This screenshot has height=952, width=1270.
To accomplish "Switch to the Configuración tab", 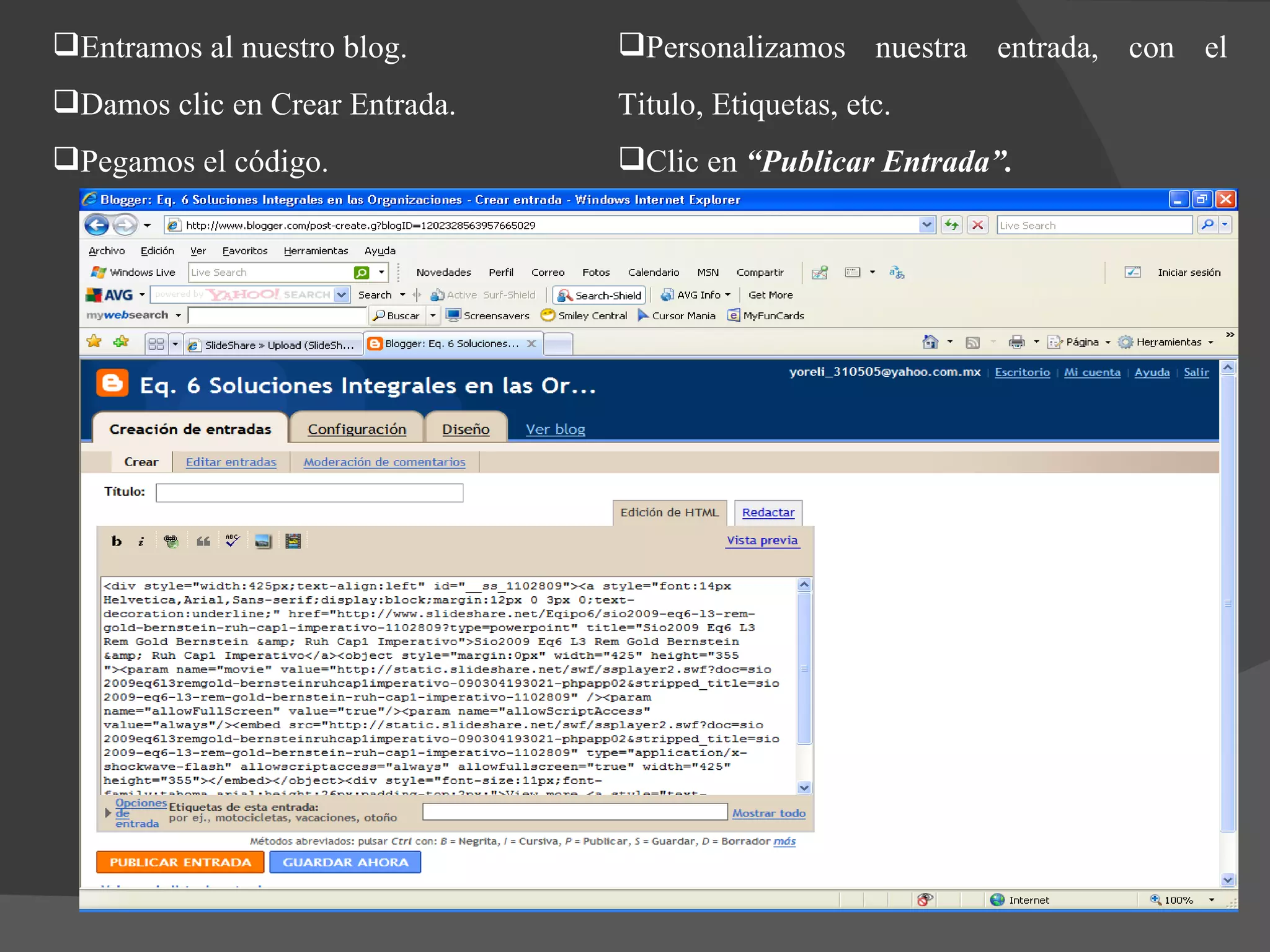I will click(357, 429).
